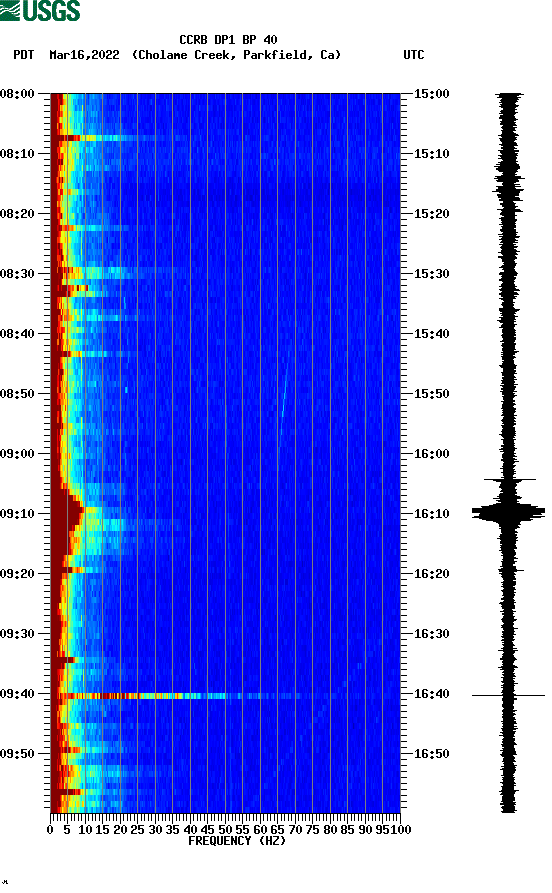
Task: Click the 08:00 PDT time label
Action: coord(17,93)
